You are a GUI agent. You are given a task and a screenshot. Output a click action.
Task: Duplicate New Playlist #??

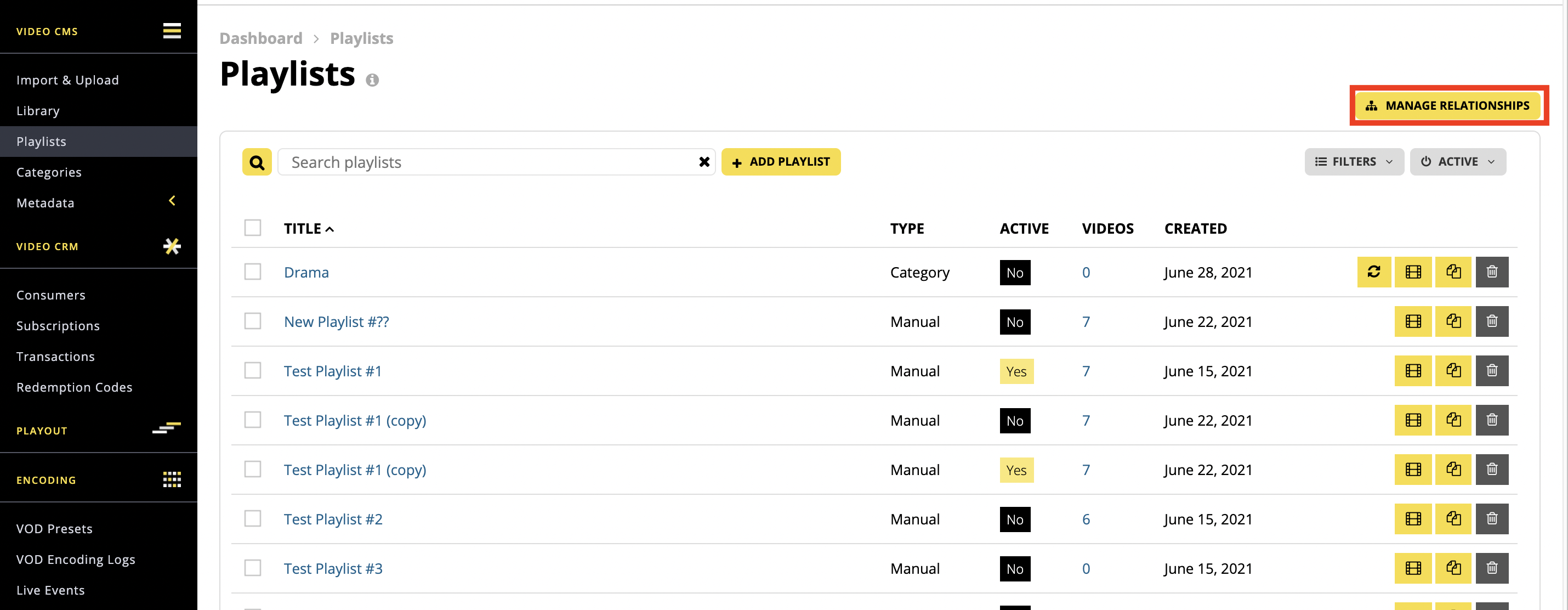tap(1453, 321)
